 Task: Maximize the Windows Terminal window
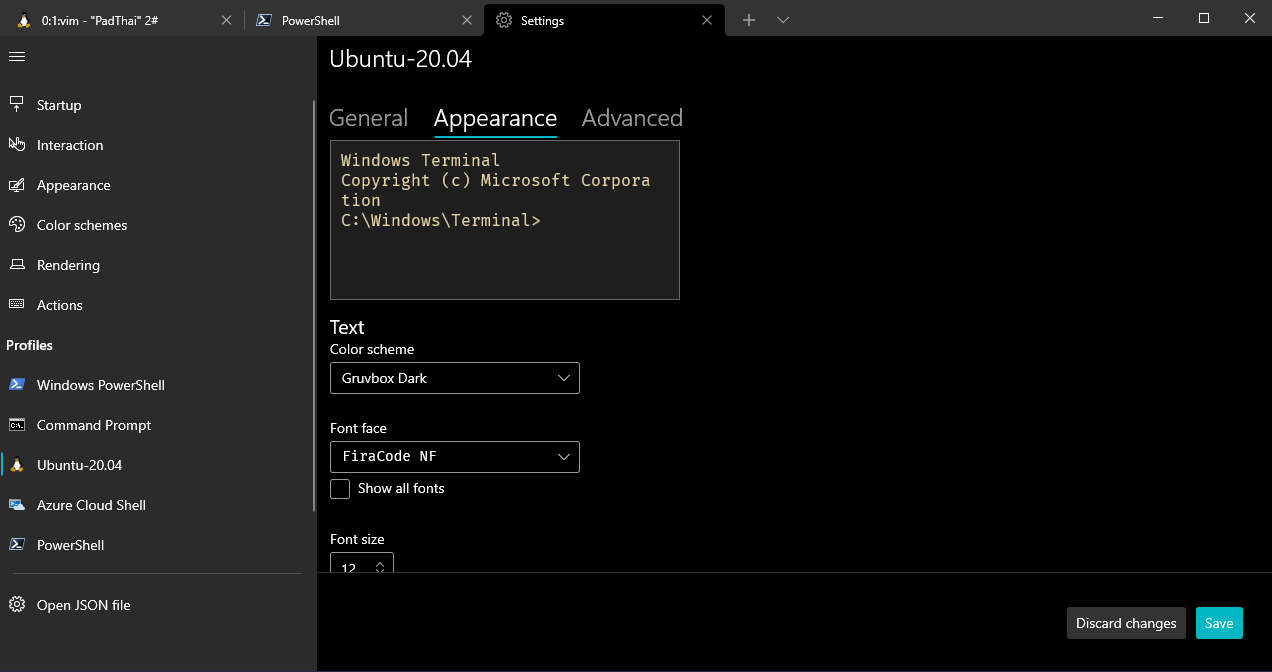click(x=1204, y=18)
